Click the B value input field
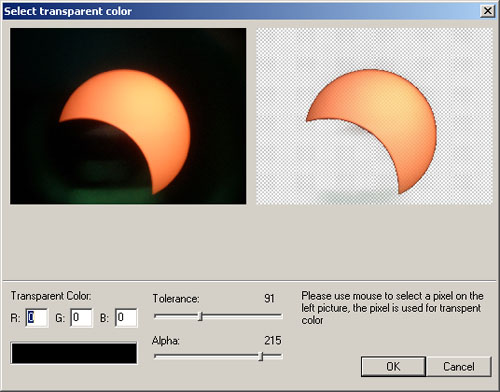The width and height of the screenshot is (500, 392). 126,318
